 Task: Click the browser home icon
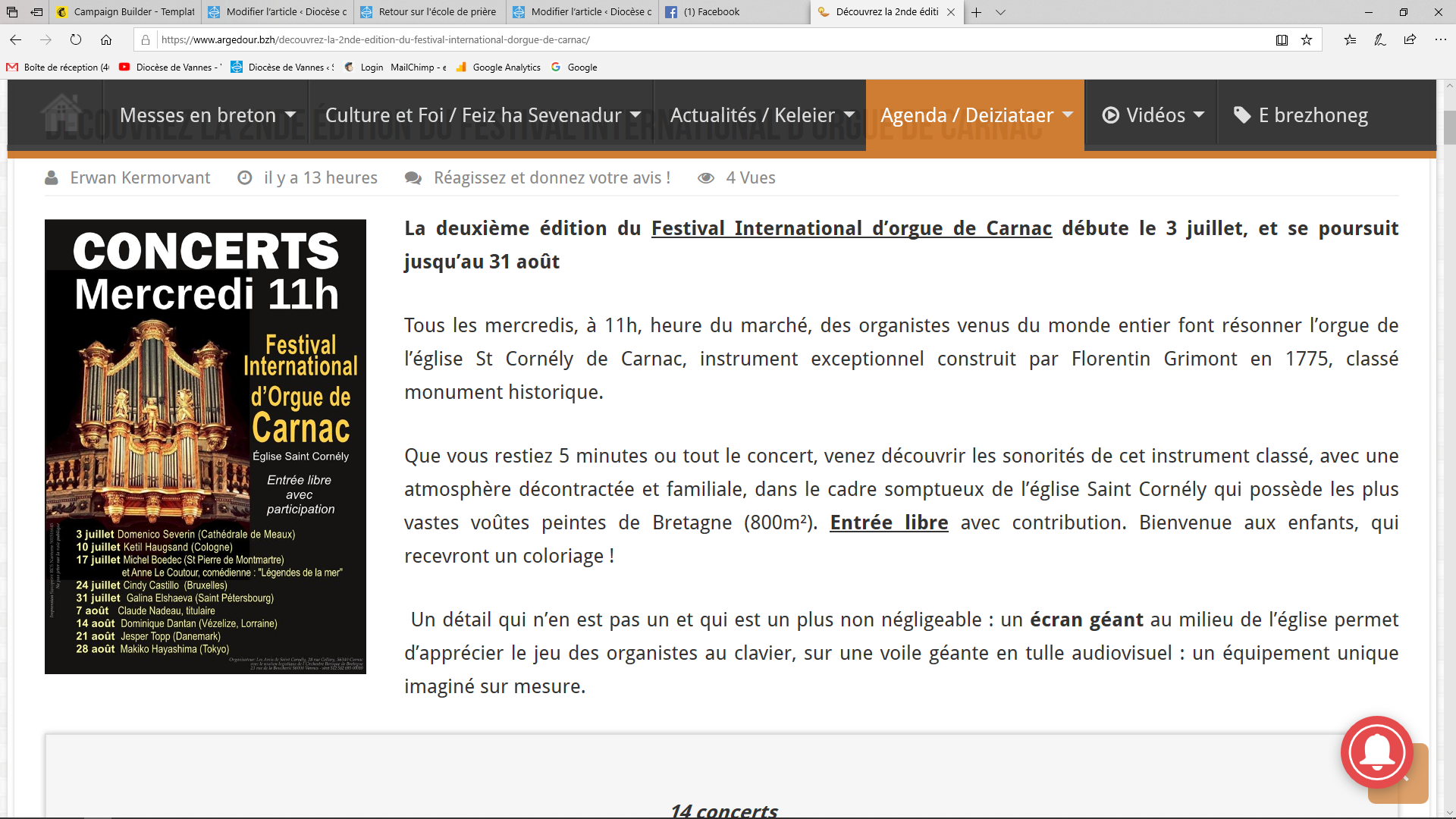click(x=106, y=40)
